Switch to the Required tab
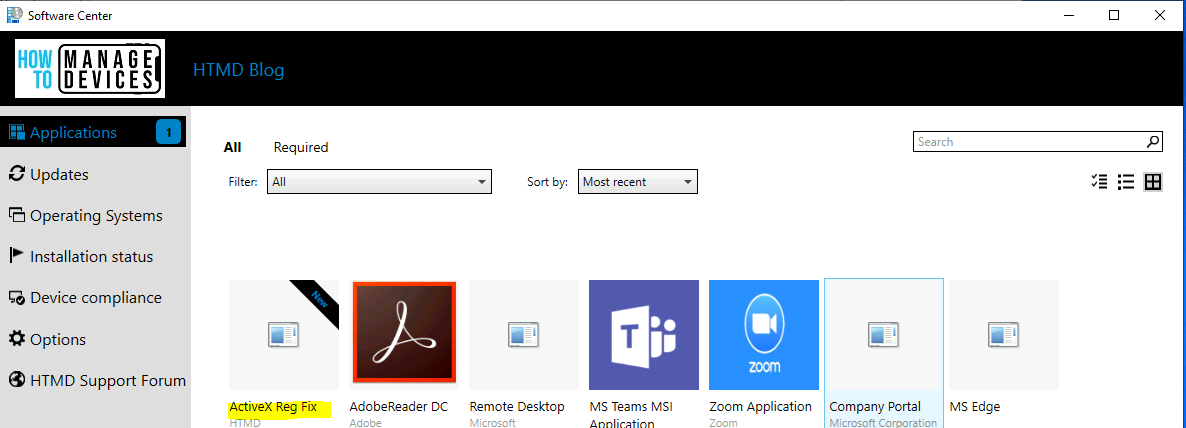 [301, 147]
